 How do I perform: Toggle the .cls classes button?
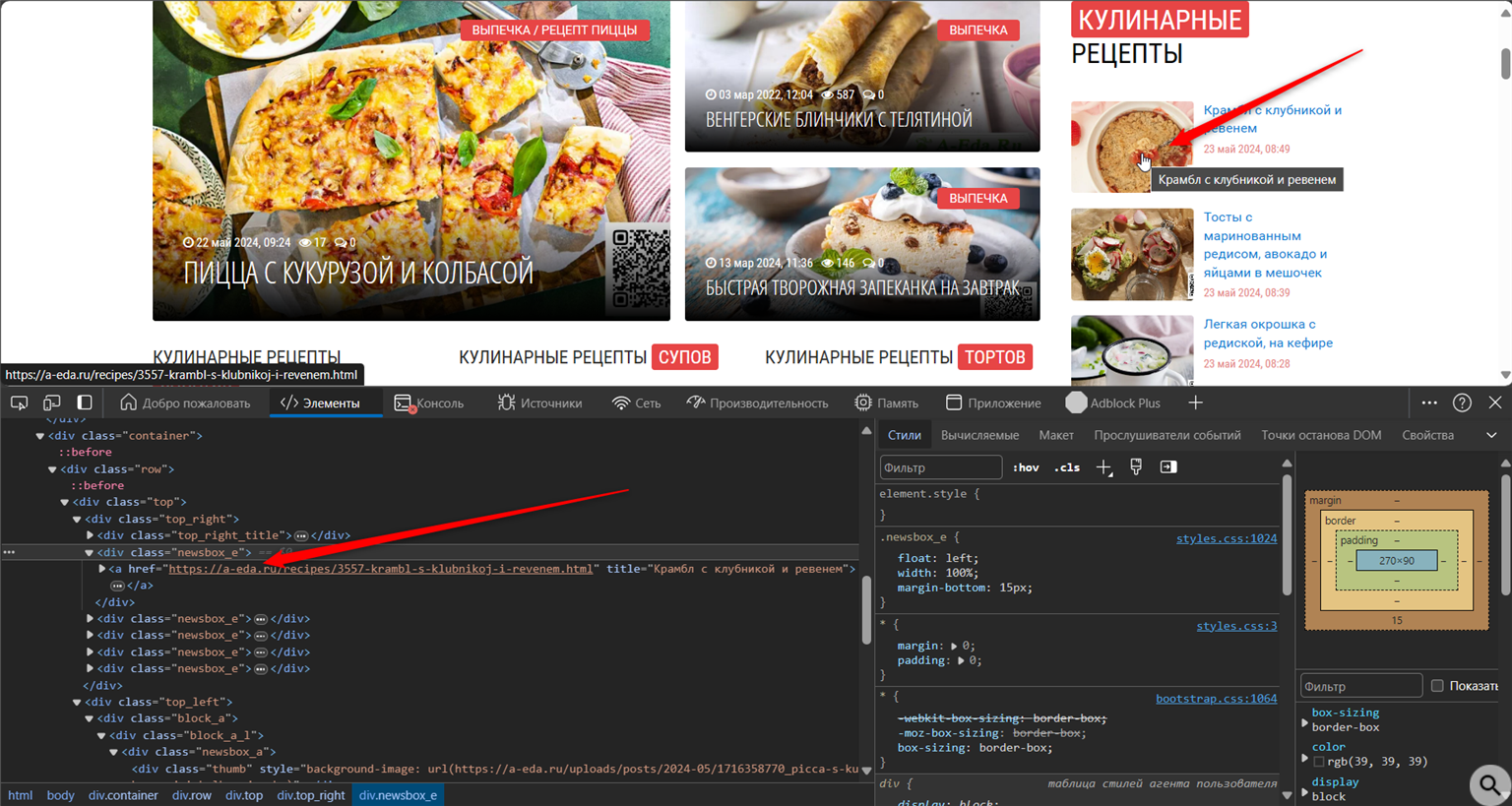pyautogui.click(x=1067, y=467)
